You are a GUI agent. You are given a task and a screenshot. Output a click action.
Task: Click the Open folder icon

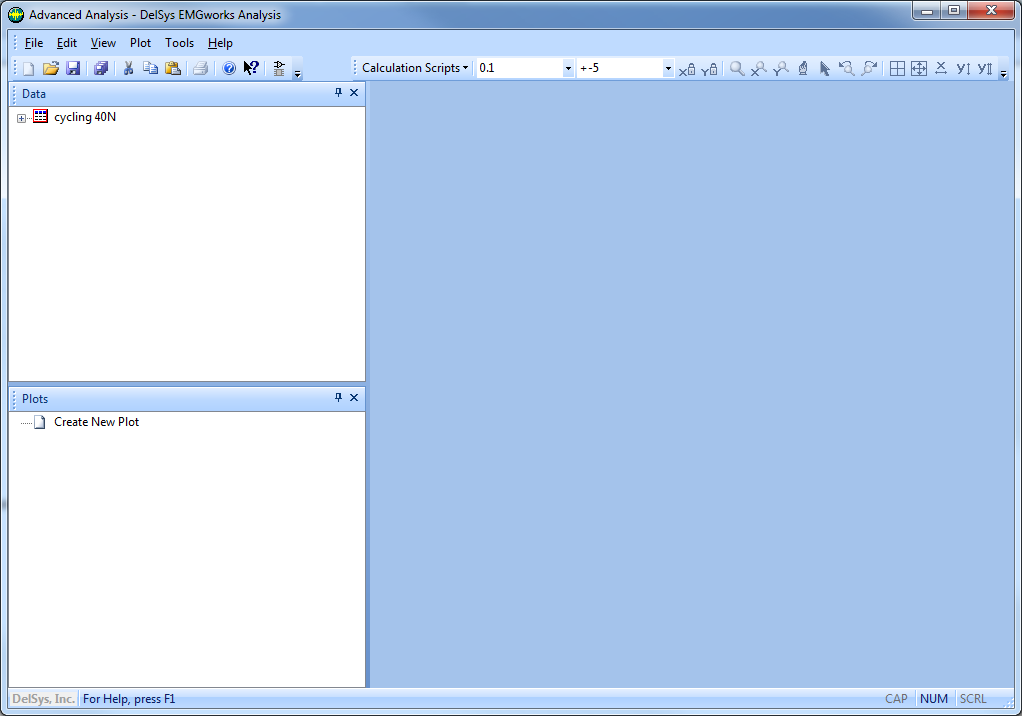coord(50,69)
